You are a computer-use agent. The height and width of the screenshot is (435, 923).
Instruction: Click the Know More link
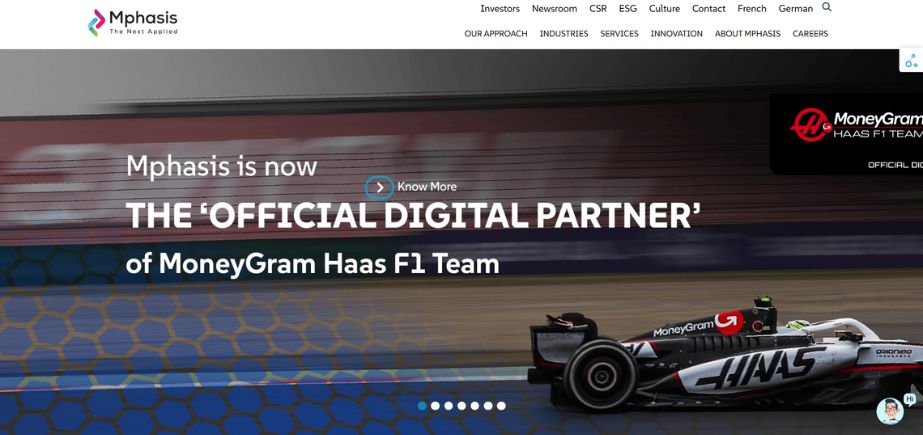pyautogui.click(x=427, y=187)
